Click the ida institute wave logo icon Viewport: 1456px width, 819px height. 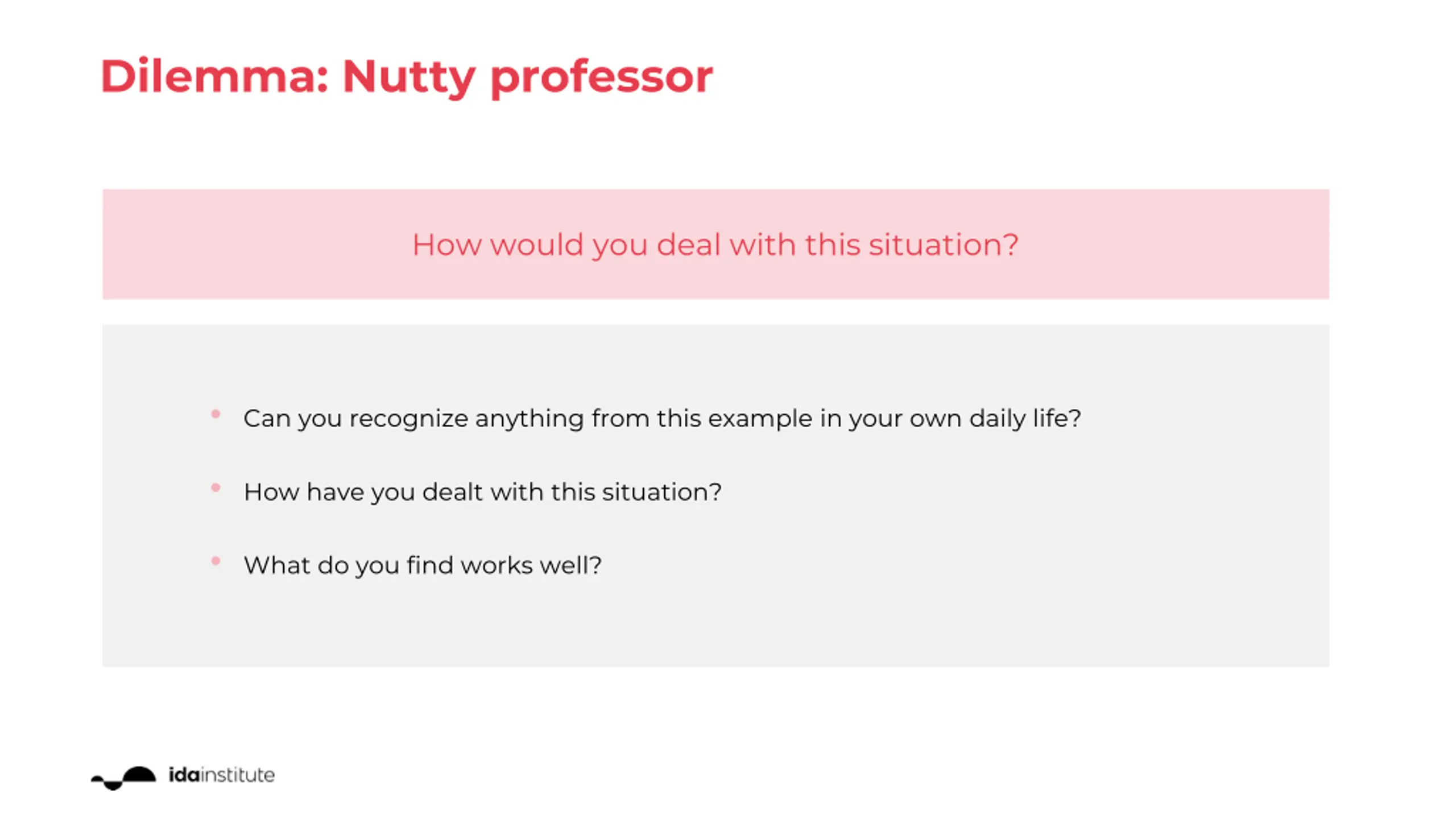pyautogui.click(x=123, y=777)
